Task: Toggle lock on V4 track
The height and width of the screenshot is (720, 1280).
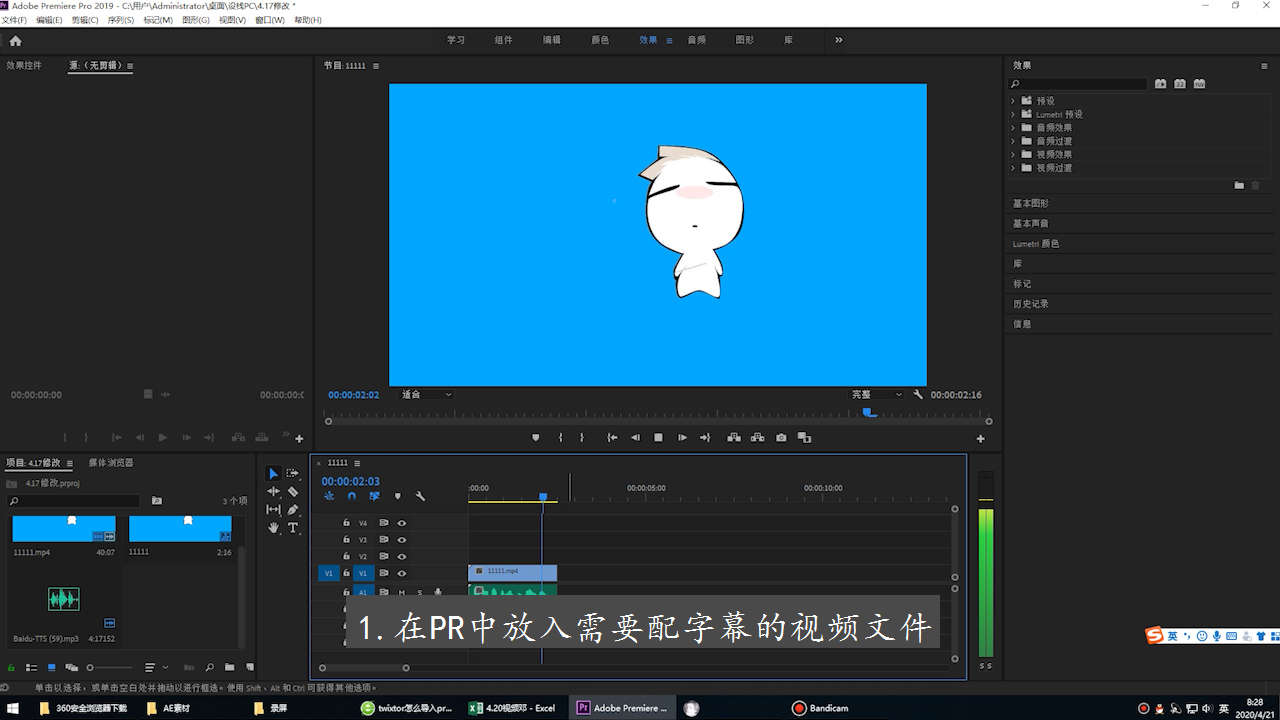Action: tap(346, 523)
